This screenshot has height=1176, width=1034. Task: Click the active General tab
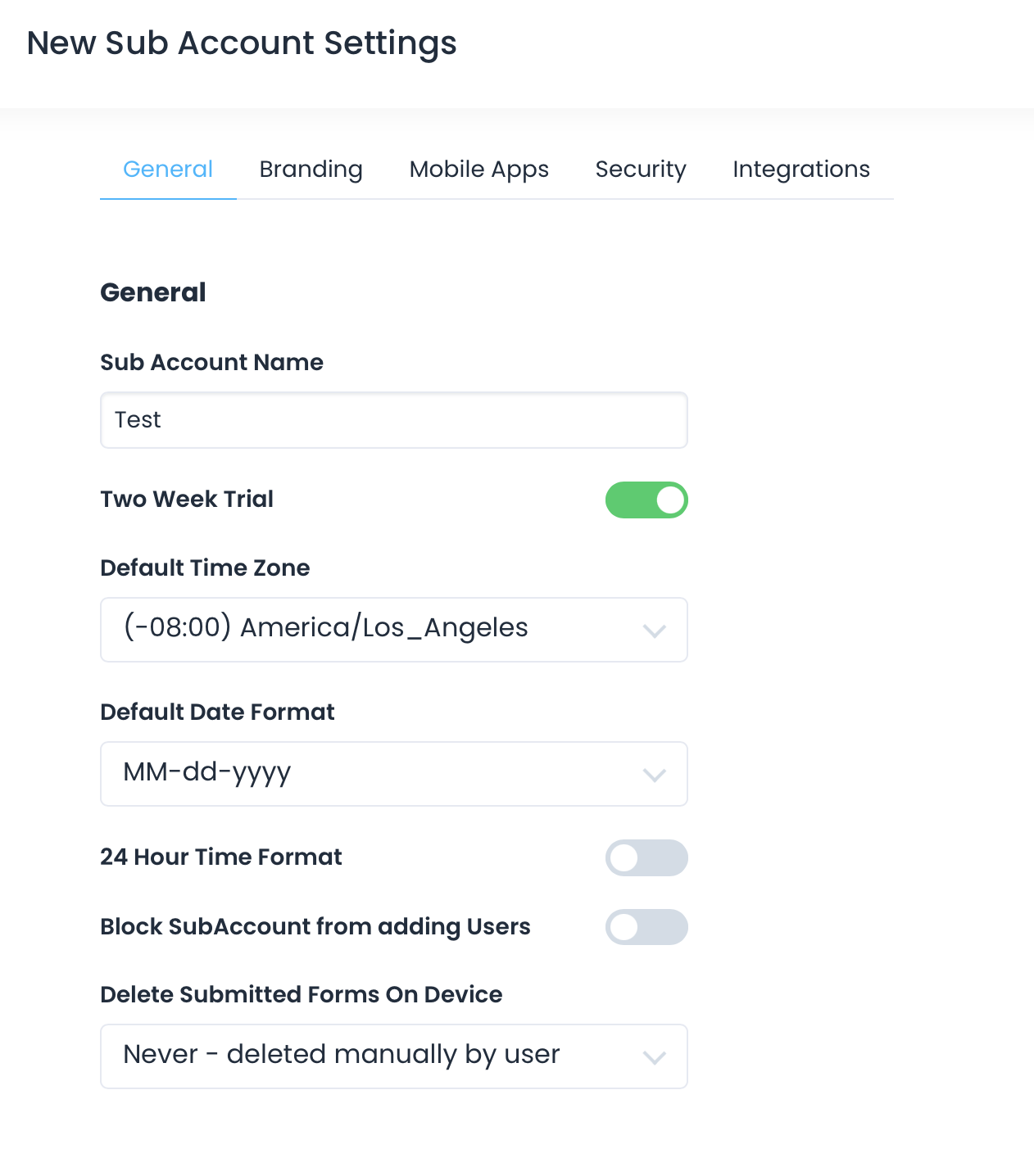[x=168, y=170]
